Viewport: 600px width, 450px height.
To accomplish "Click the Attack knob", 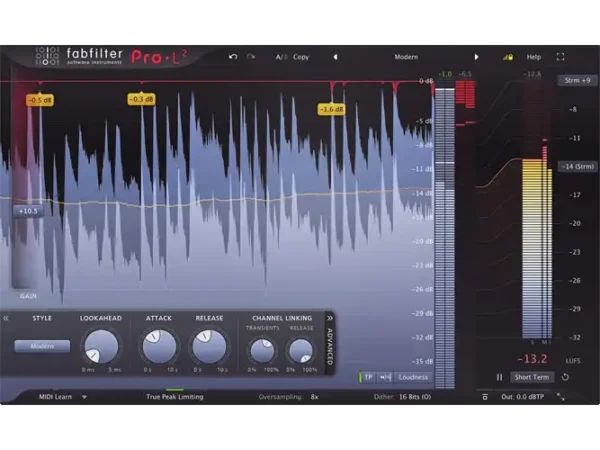I will point(159,347).
